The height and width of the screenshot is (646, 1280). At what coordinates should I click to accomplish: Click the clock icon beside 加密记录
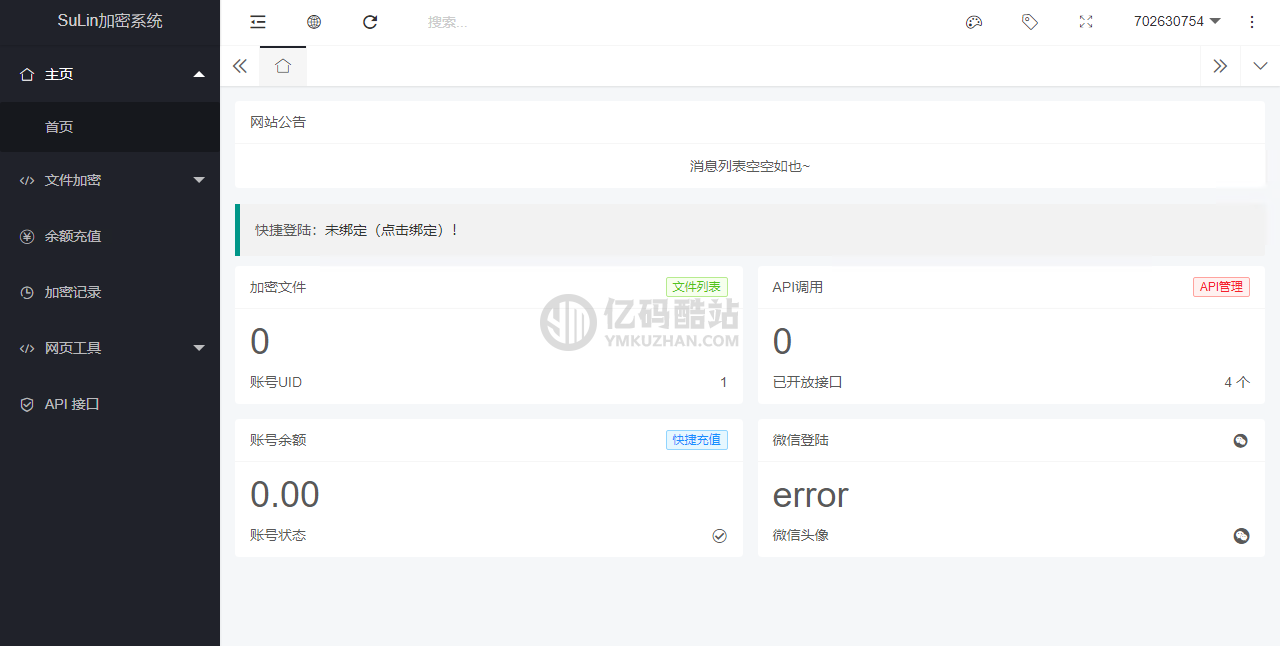[x=27, y=292]
